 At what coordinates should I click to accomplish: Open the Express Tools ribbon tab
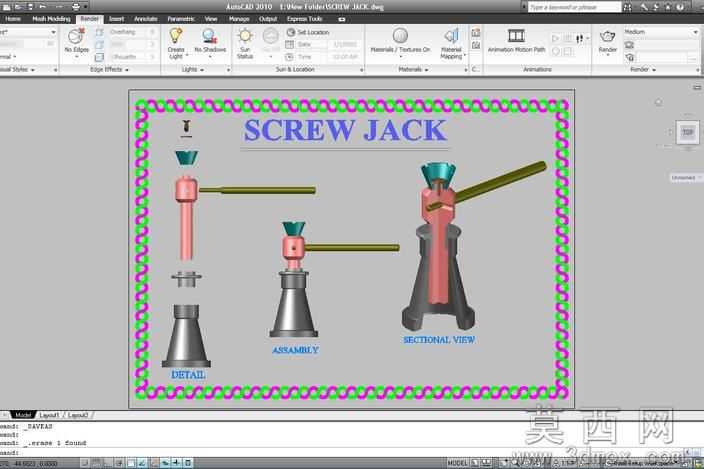(x=304, y=19)
